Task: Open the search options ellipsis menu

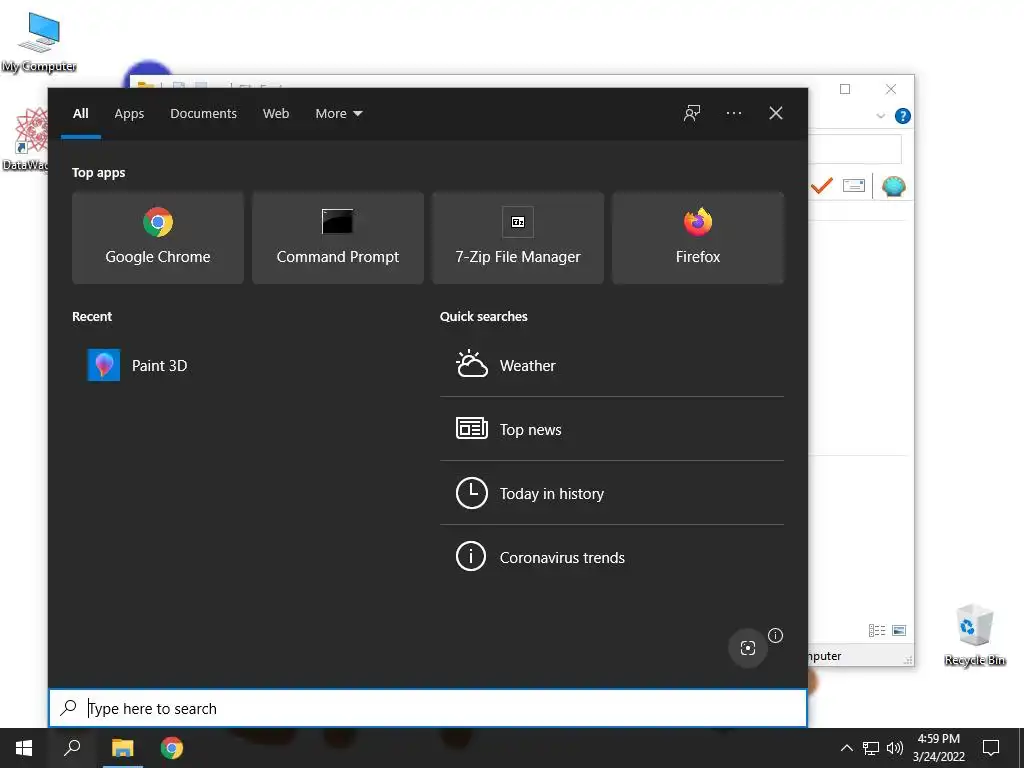Action: (x=733, y=113)
